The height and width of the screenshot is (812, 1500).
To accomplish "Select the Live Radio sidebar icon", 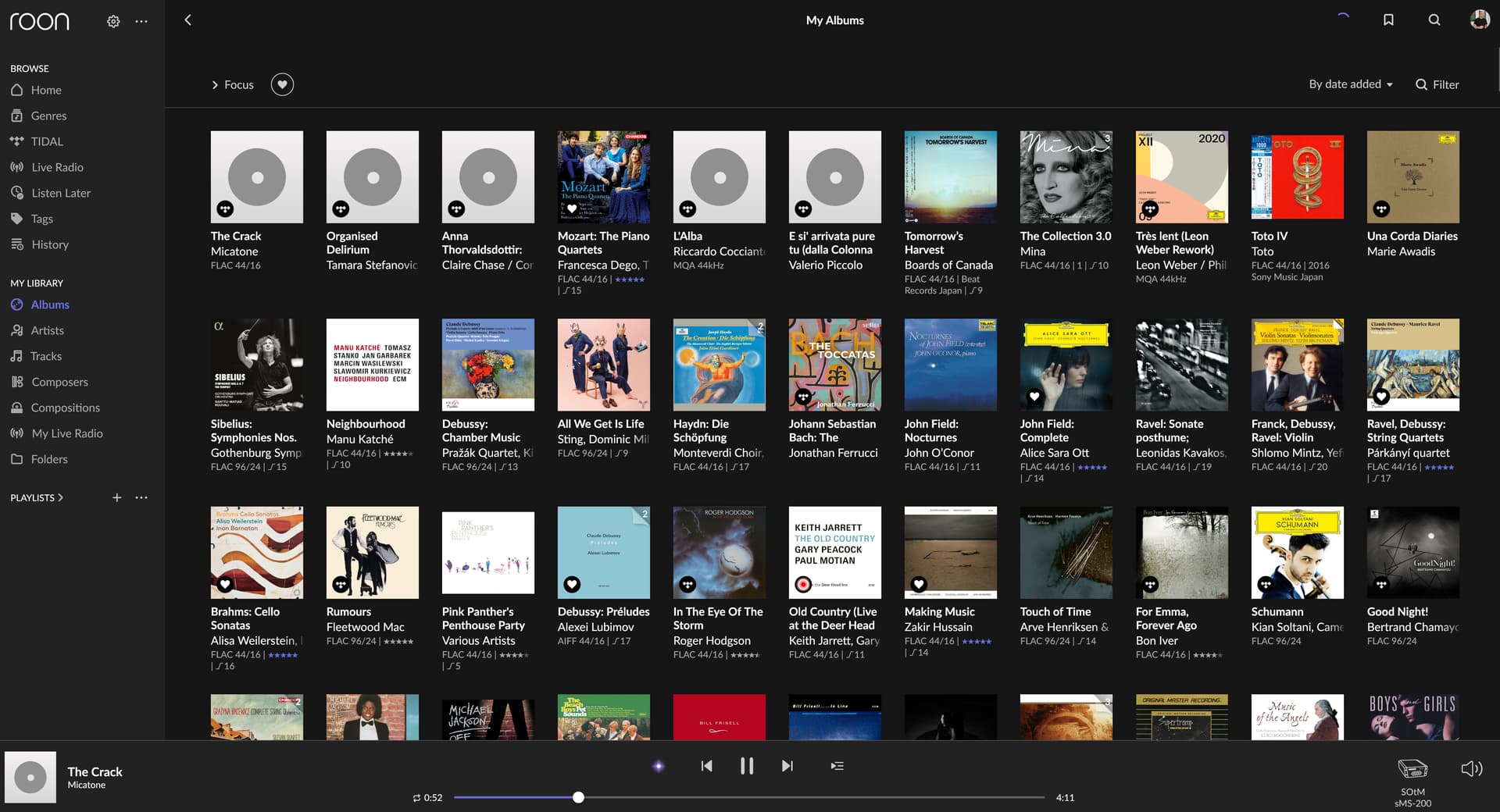I will [17, 167].
